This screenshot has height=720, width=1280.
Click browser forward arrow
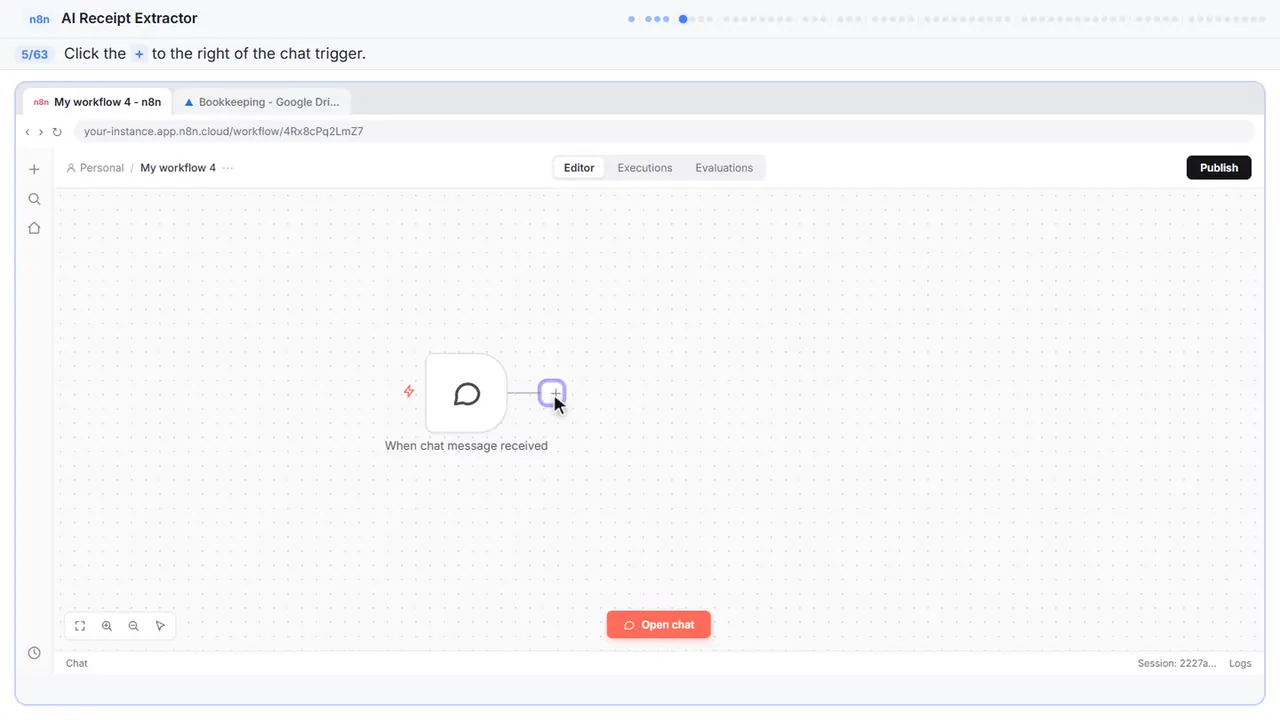(x=41, y=132)
